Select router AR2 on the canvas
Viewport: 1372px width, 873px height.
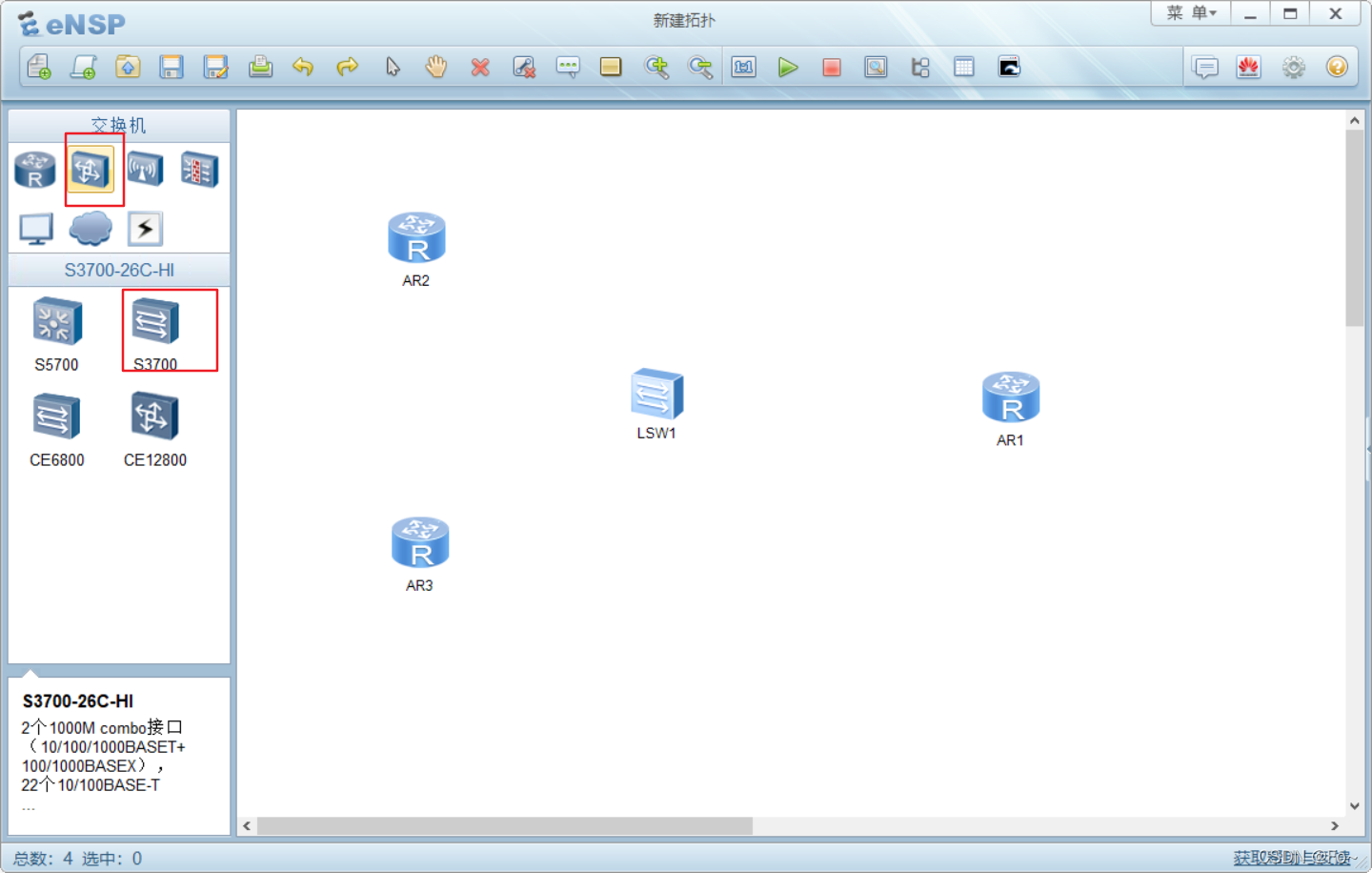(x=416, y=238)
